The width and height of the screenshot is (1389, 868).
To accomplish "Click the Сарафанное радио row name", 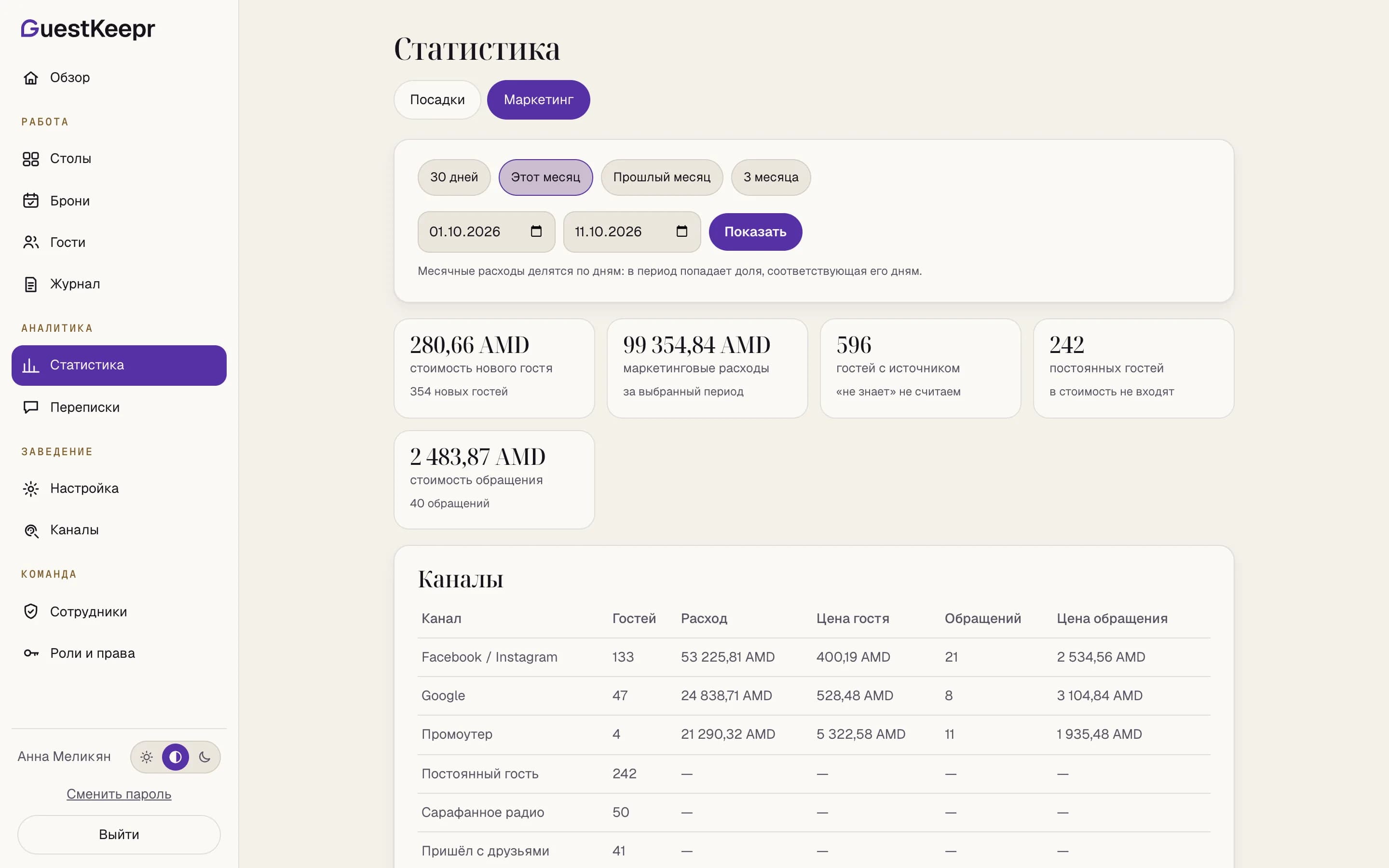I will click(483, 813).
